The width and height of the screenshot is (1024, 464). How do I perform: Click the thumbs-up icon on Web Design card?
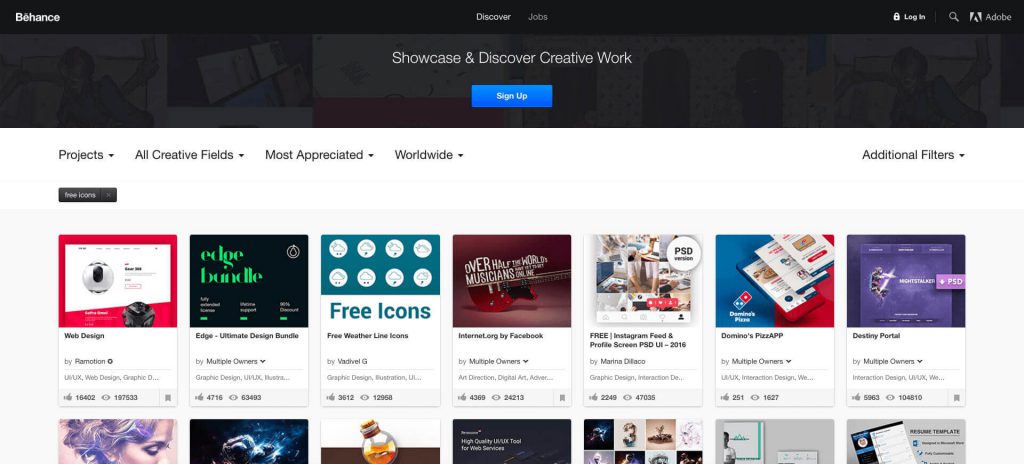68,397
